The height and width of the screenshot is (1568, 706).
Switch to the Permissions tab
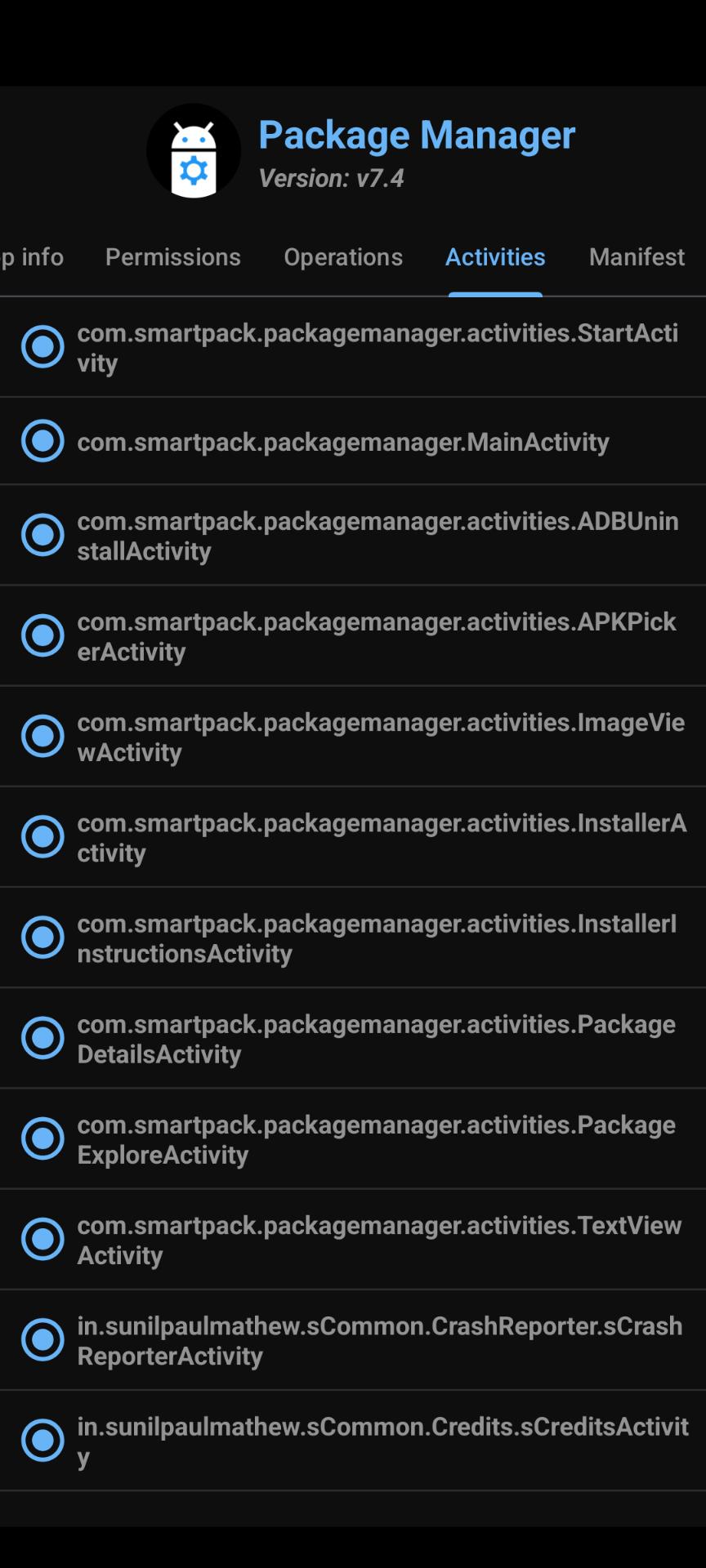click(173, 257)
